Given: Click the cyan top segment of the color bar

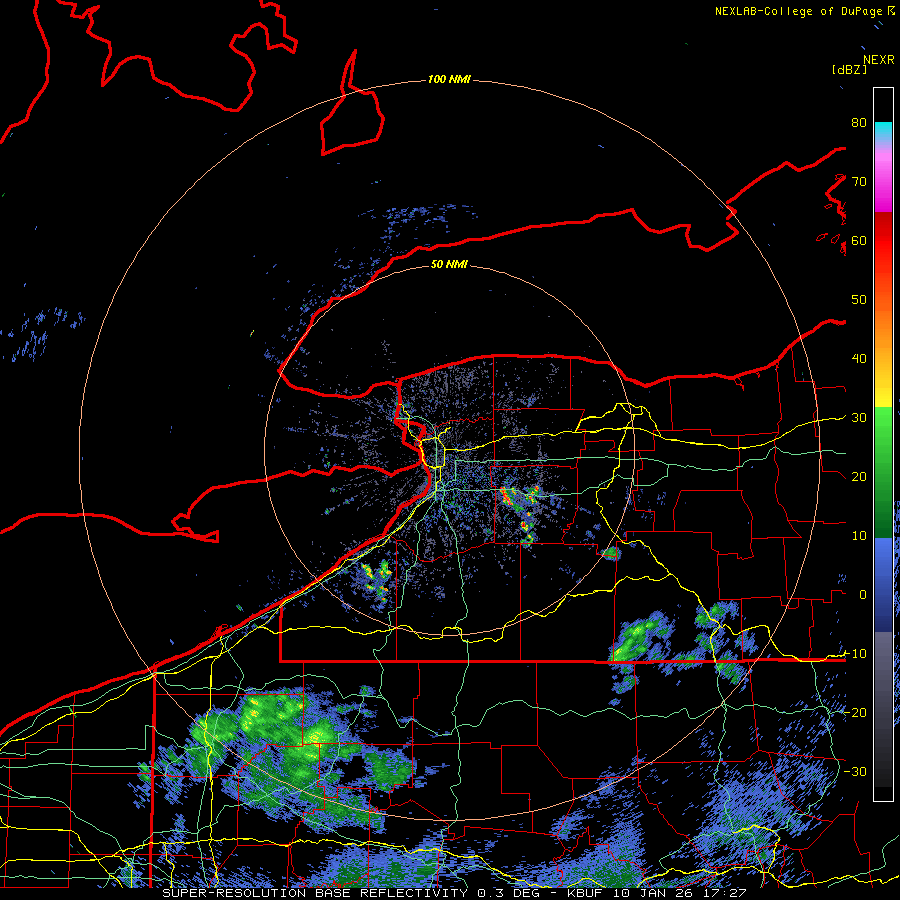Looking at the screenshot, I should [883, 132].
